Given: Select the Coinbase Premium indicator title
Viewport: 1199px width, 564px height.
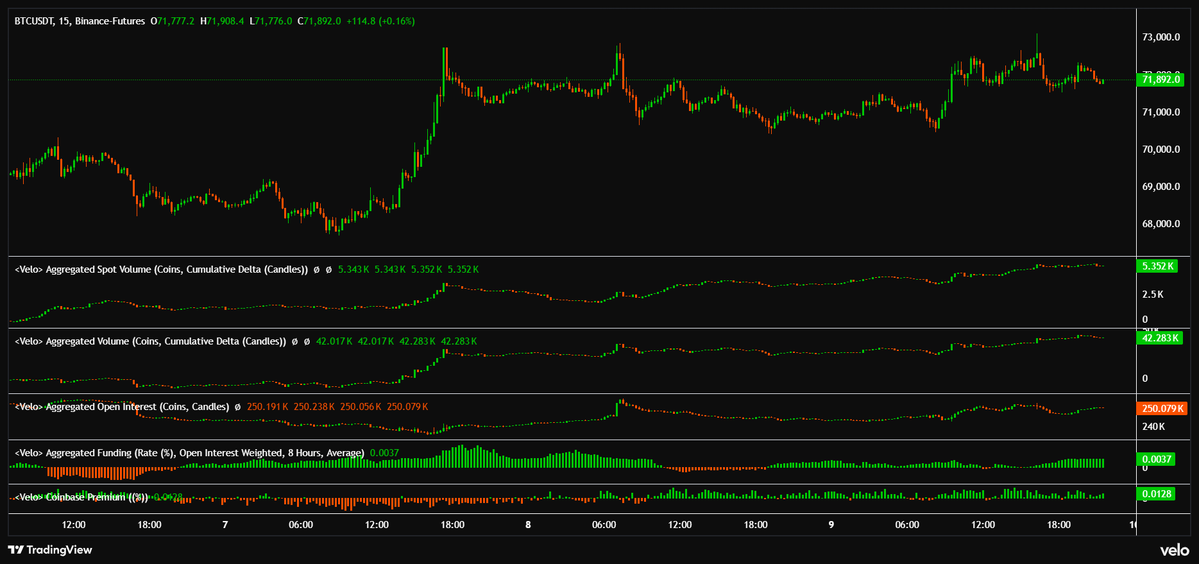Looking at the screenshot, I should 82,497.
